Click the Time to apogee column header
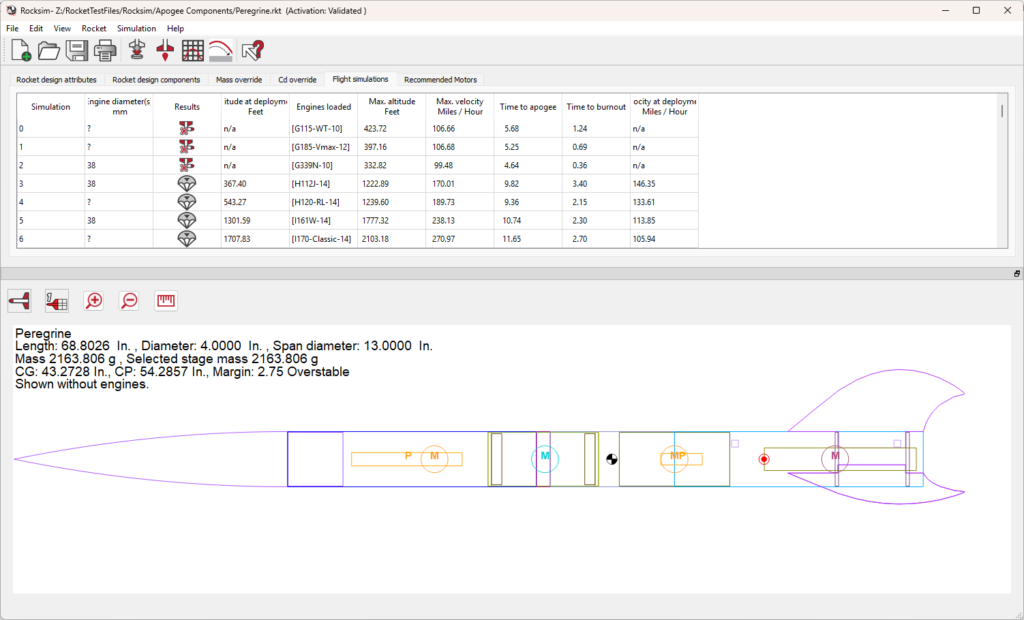This screenshot has width=1024, height=620. click(x=527, y=106)
